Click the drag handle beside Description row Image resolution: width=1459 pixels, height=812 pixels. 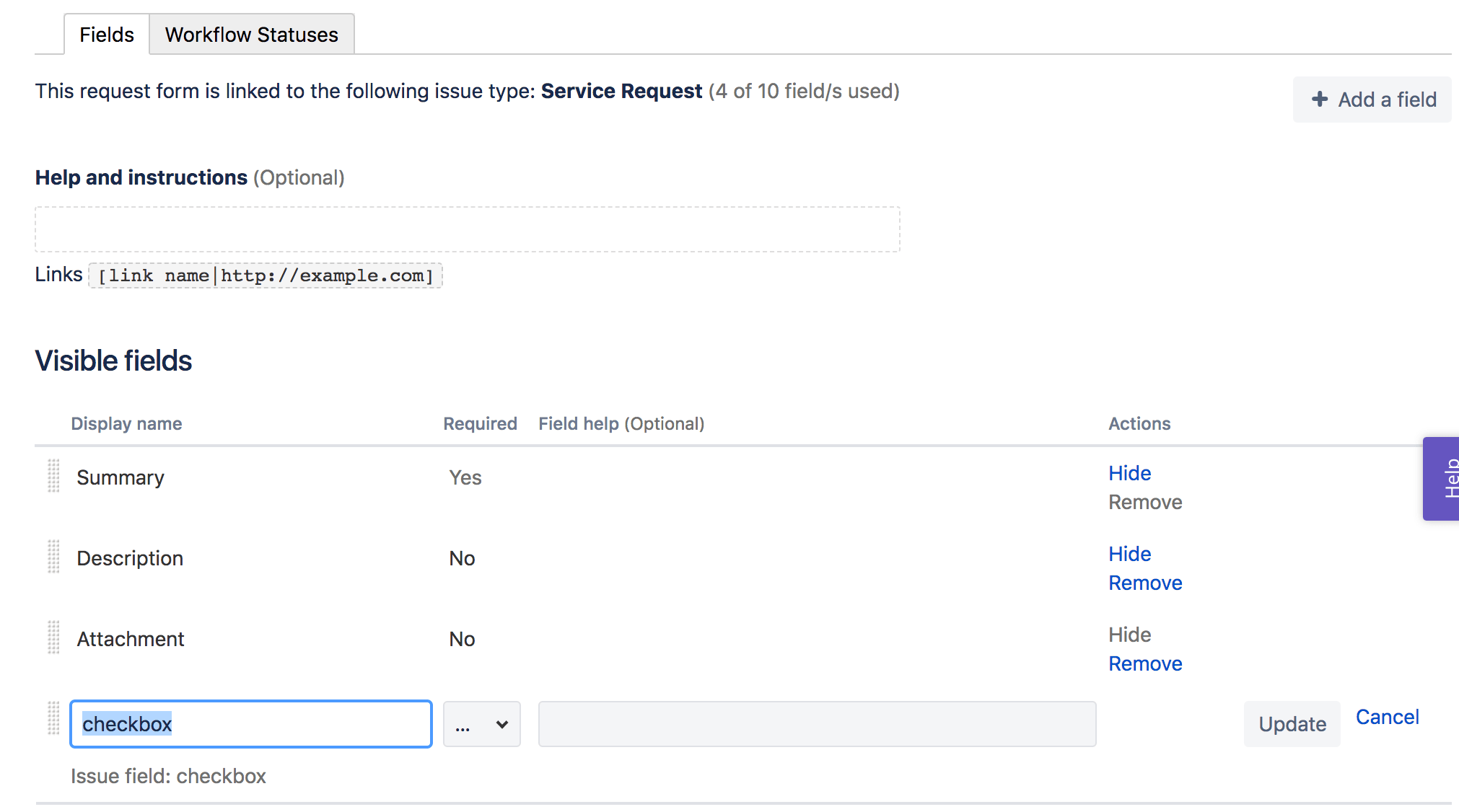[53, 557]
